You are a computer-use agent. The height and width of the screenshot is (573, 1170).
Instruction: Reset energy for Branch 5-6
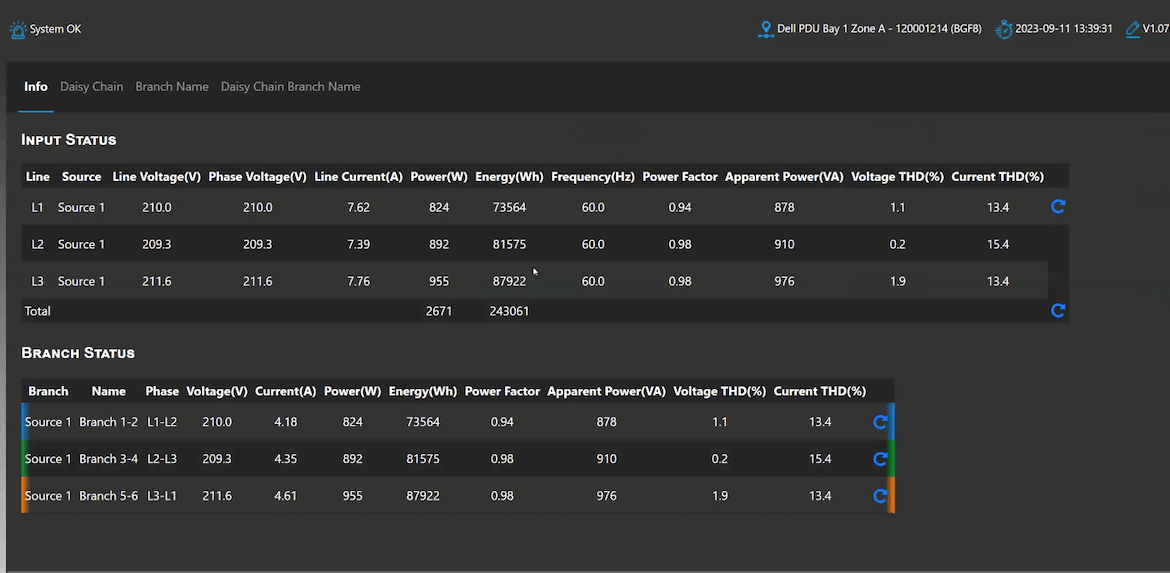tap(880, 495)
